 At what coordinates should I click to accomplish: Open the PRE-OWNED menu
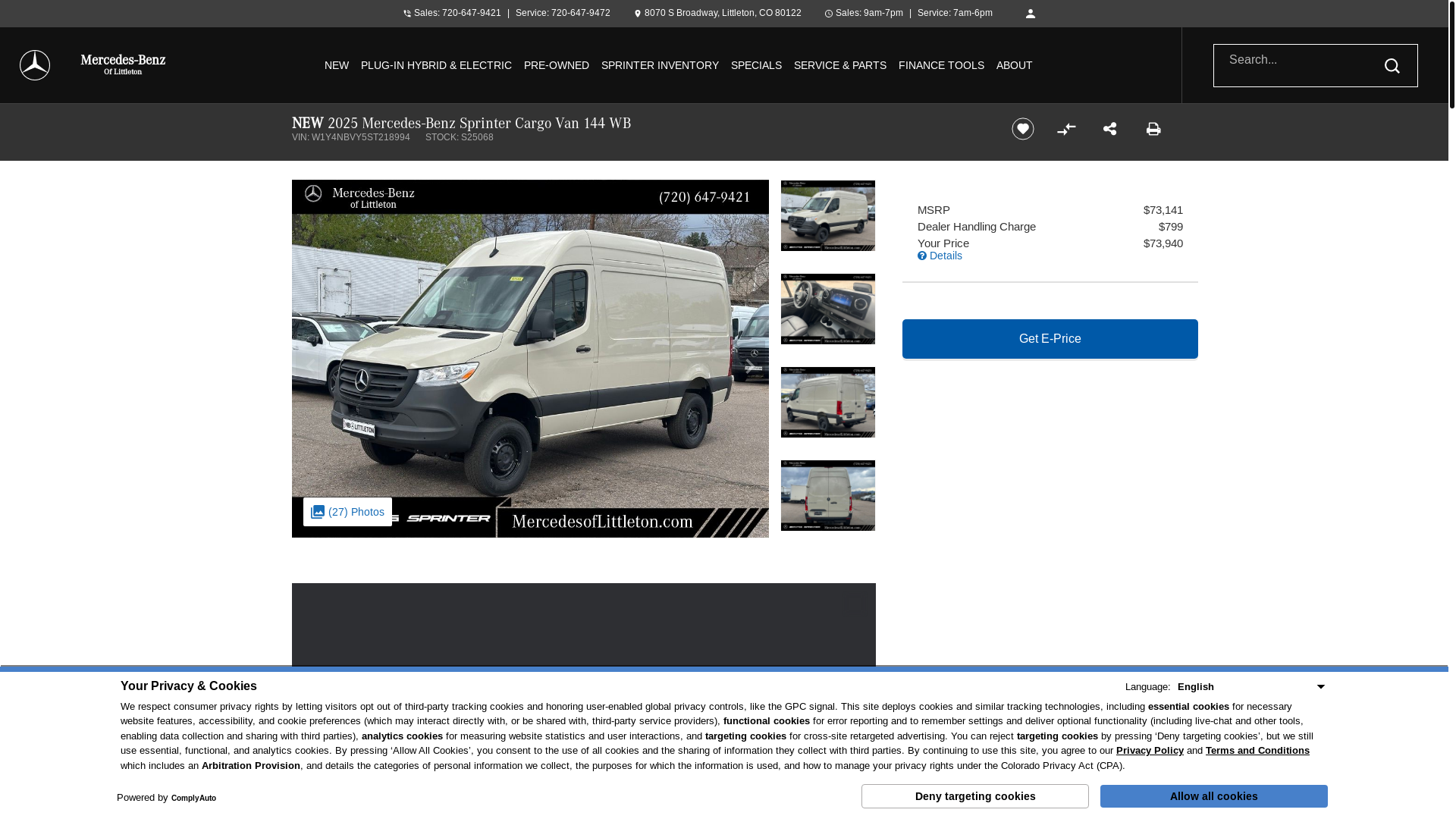[x=557, y=65]
